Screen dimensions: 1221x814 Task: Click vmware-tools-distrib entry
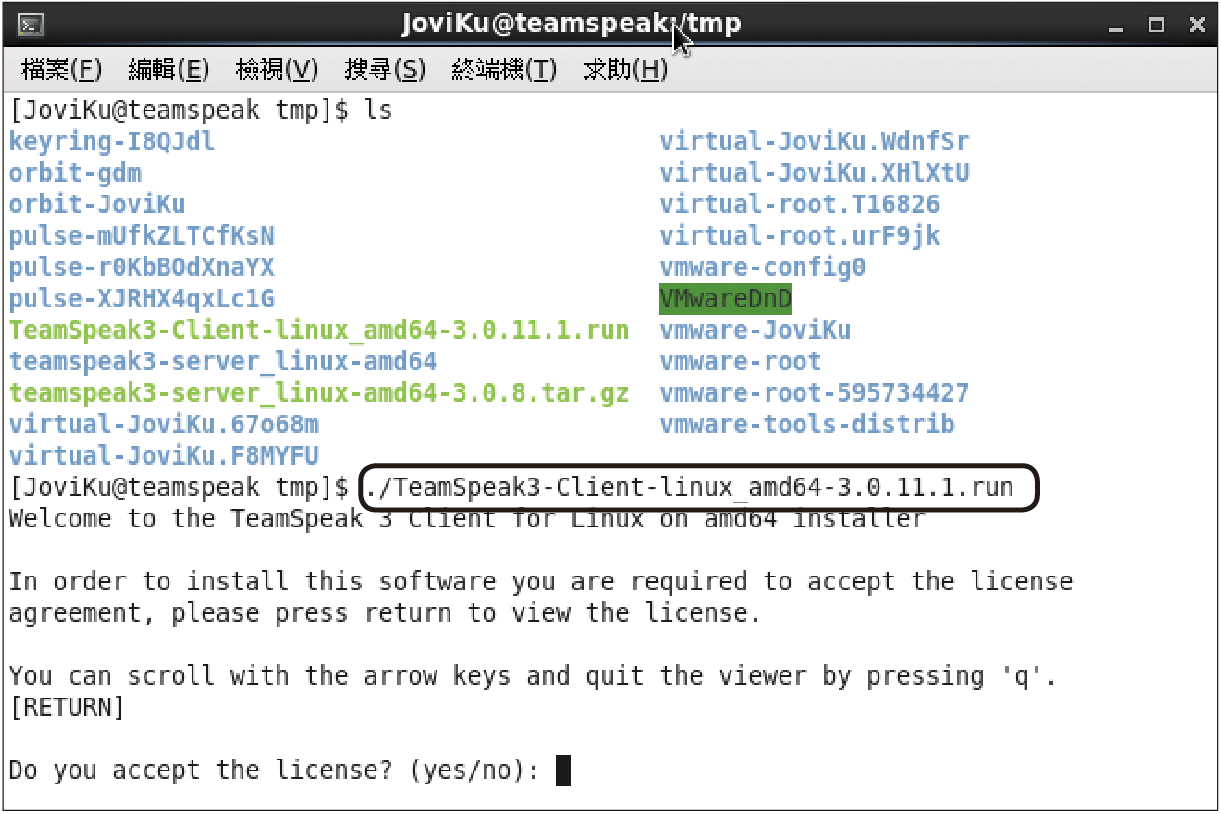(x=807, y=424)
